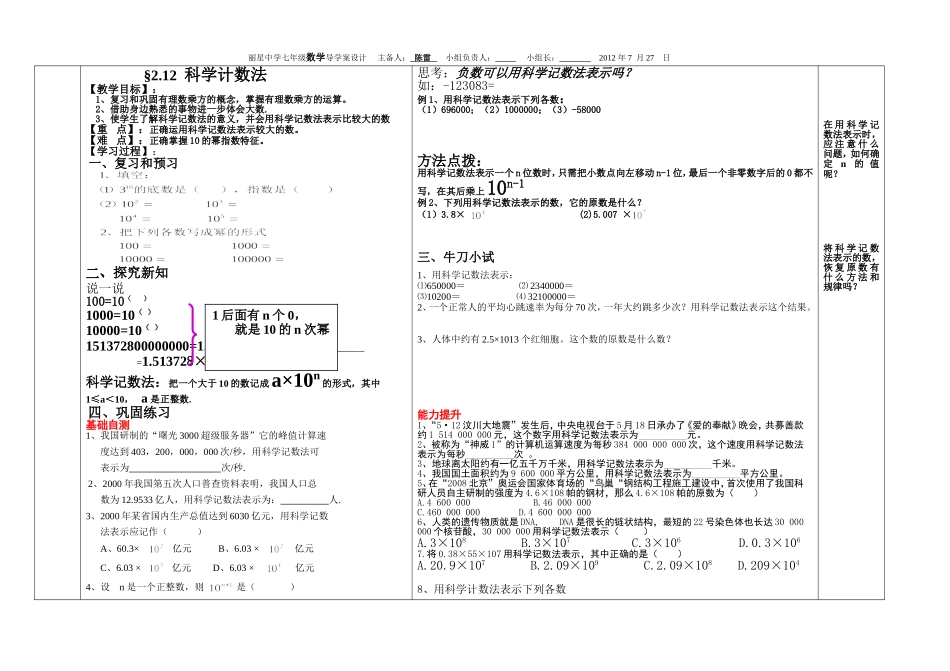Click the line '8、用科学计数法表示下列各数'

pyautogui.click(x=491, y=589)
